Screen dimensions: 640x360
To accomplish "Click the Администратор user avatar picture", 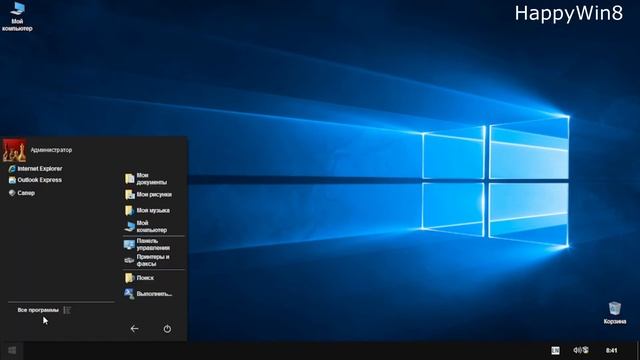I will point(14,150).
